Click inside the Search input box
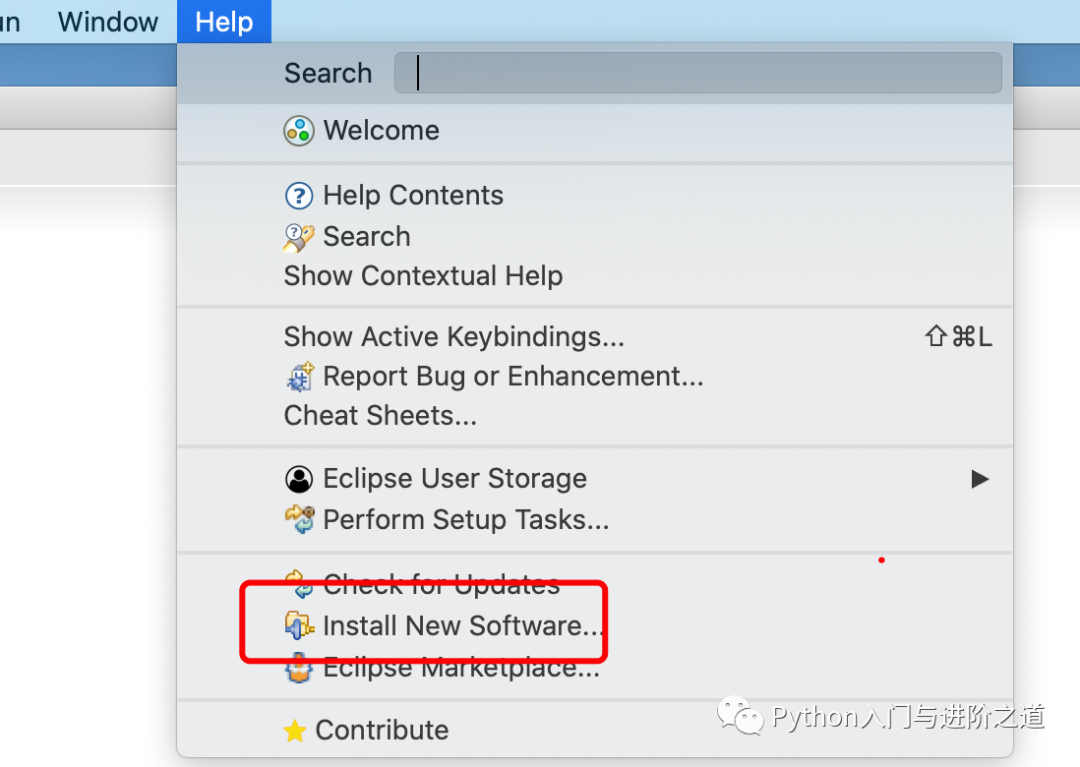This screenshot has width=1080, height=767. [697, 72]
